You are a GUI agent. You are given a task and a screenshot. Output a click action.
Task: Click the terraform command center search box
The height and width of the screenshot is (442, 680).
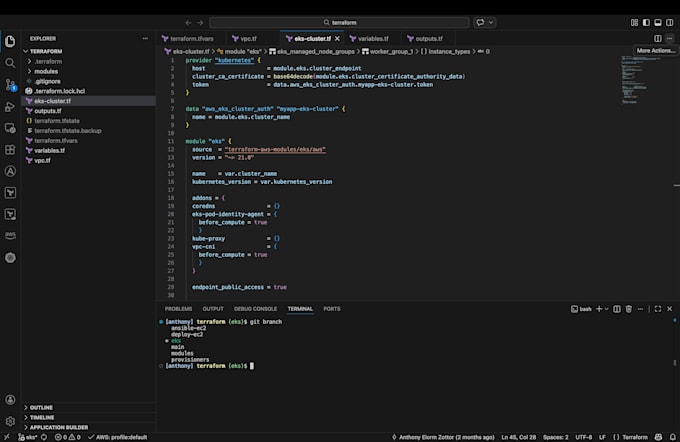tap(339, 23)
